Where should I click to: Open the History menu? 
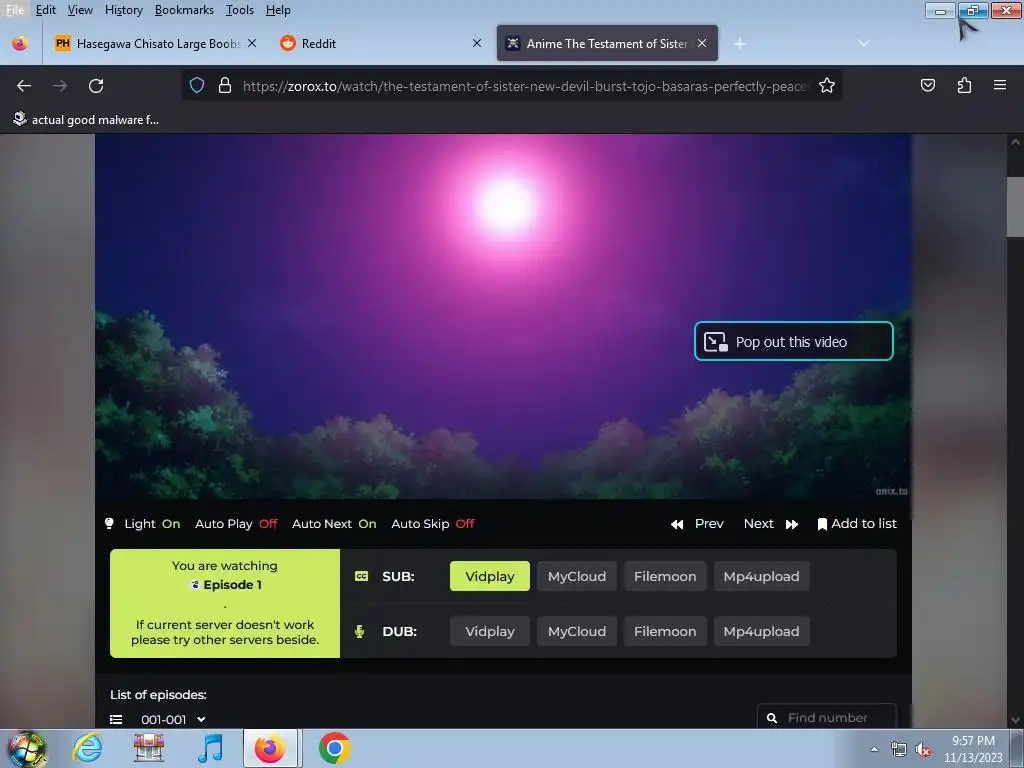(x=123, y=10)
